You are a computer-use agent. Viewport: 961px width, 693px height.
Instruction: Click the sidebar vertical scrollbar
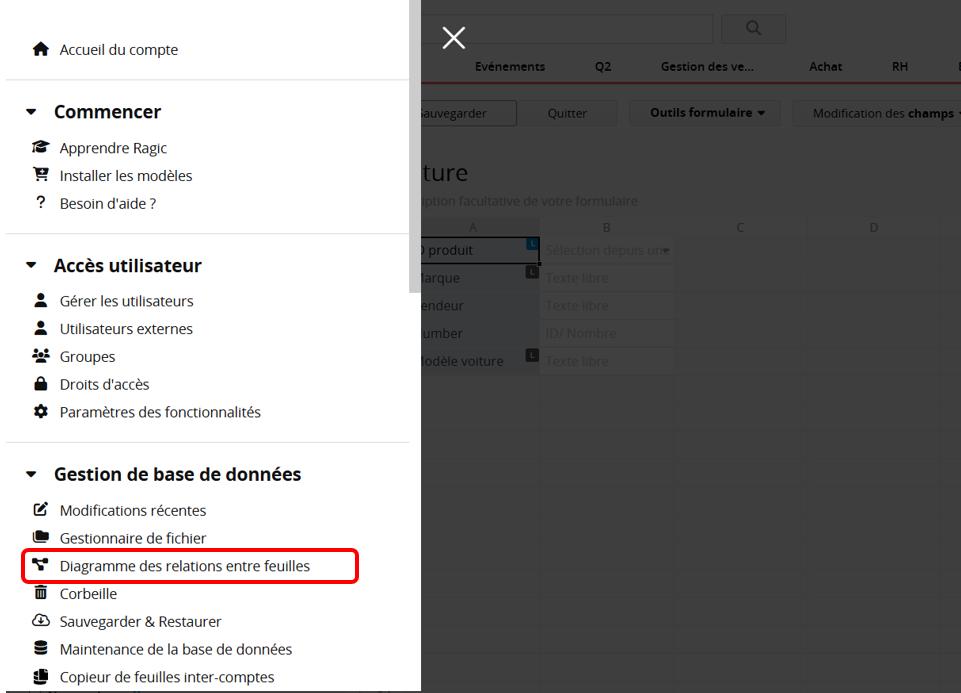click(x=414, y=150)
